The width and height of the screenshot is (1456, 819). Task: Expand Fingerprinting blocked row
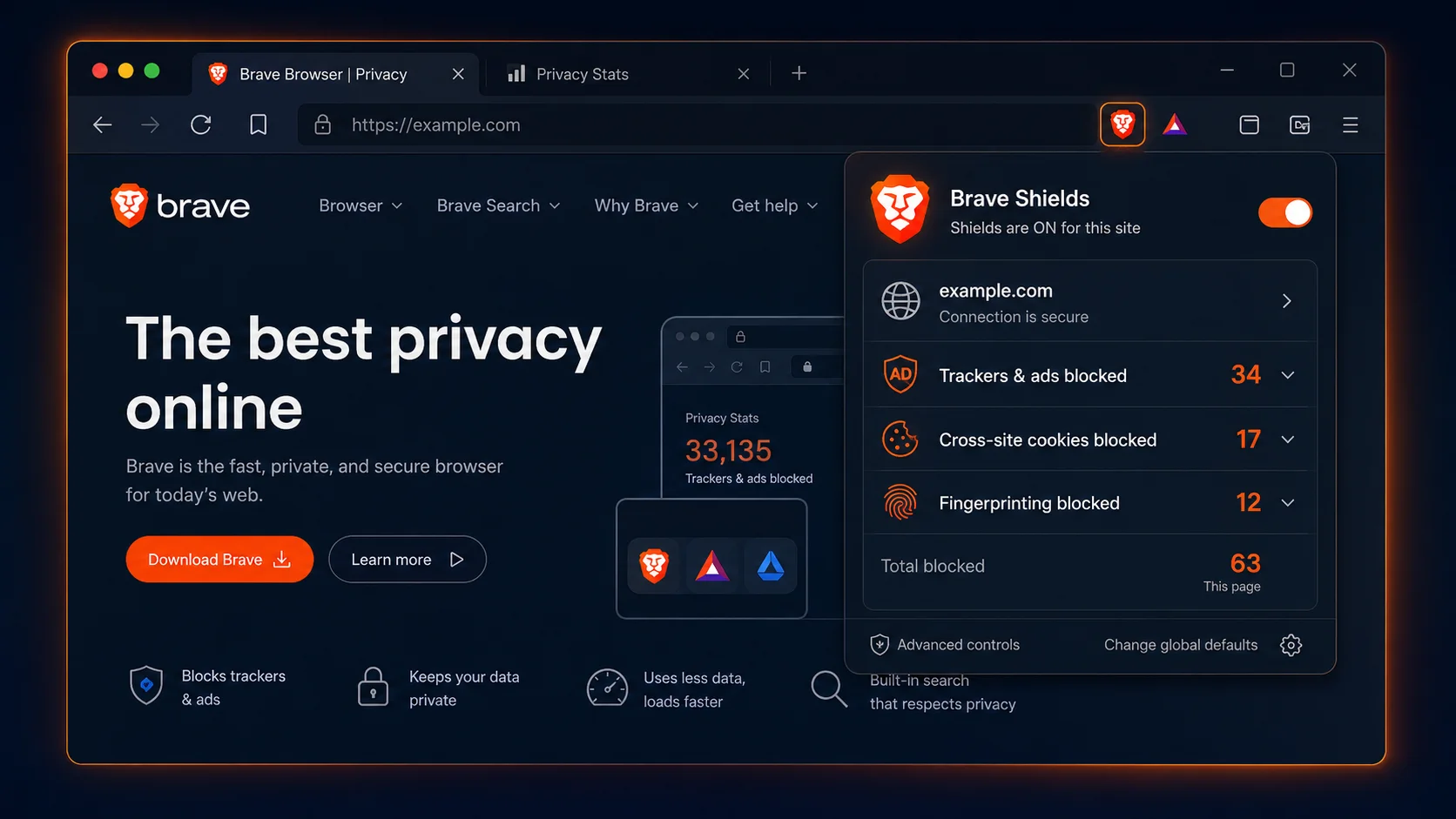click(x=1288, y=503)
